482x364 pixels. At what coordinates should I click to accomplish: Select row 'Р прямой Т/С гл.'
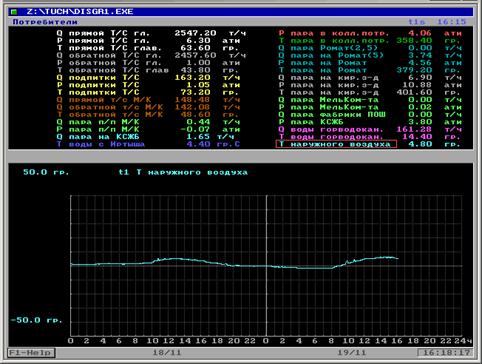148,40
